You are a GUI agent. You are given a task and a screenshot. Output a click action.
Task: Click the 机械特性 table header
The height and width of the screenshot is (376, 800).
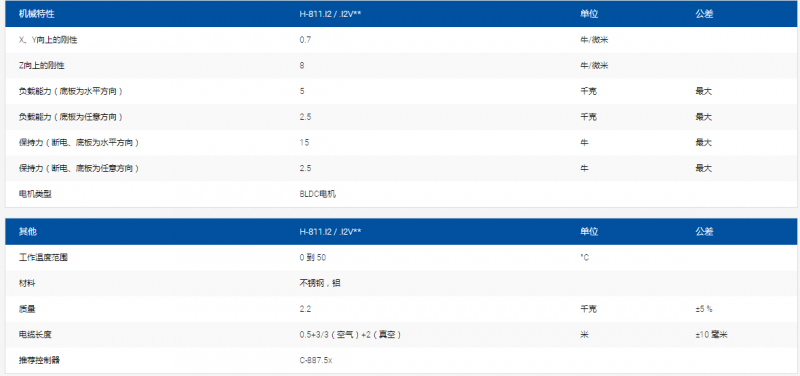[x=36, y=14]
